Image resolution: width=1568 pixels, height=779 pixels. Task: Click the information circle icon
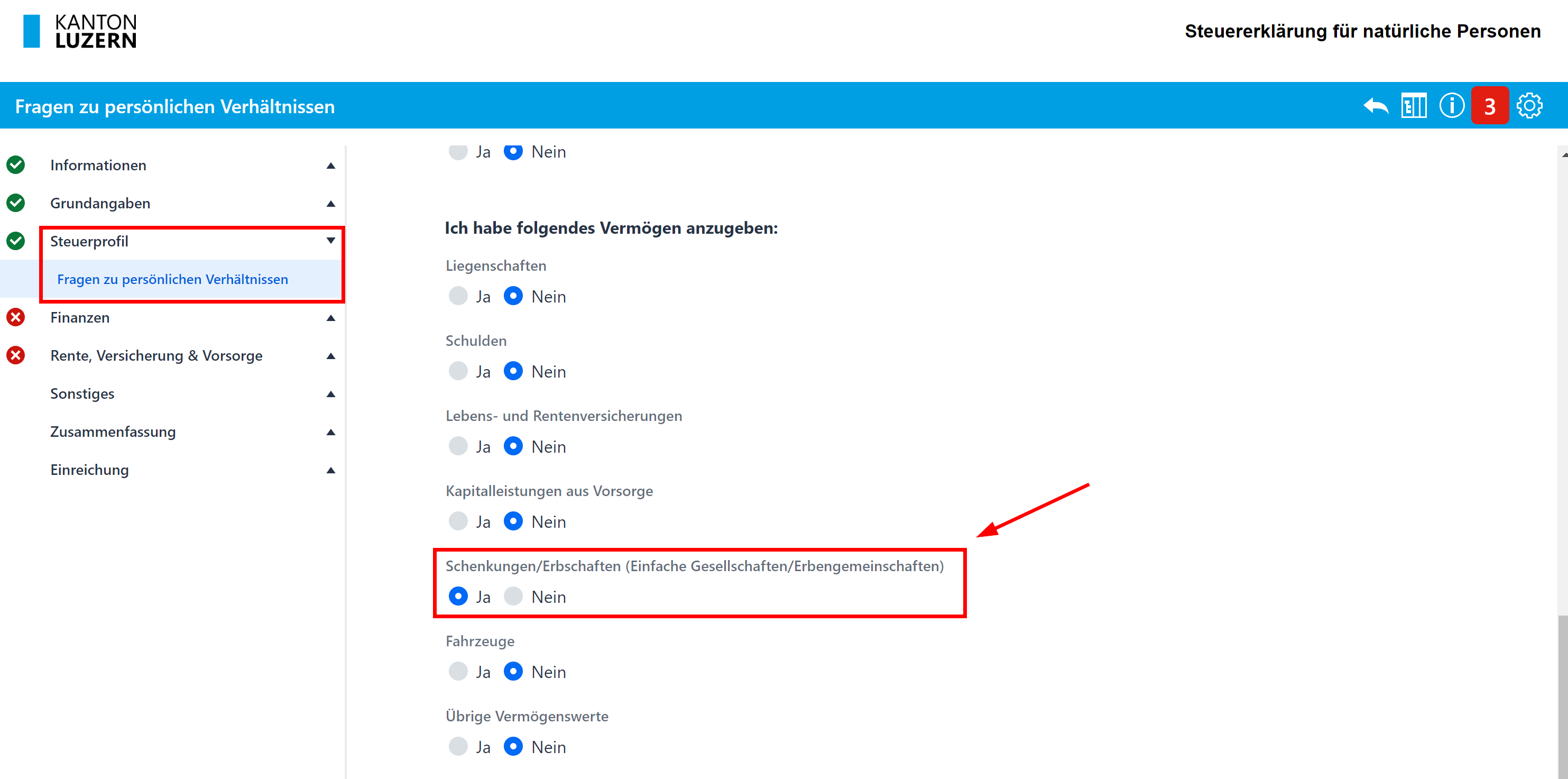point(1452,106)
